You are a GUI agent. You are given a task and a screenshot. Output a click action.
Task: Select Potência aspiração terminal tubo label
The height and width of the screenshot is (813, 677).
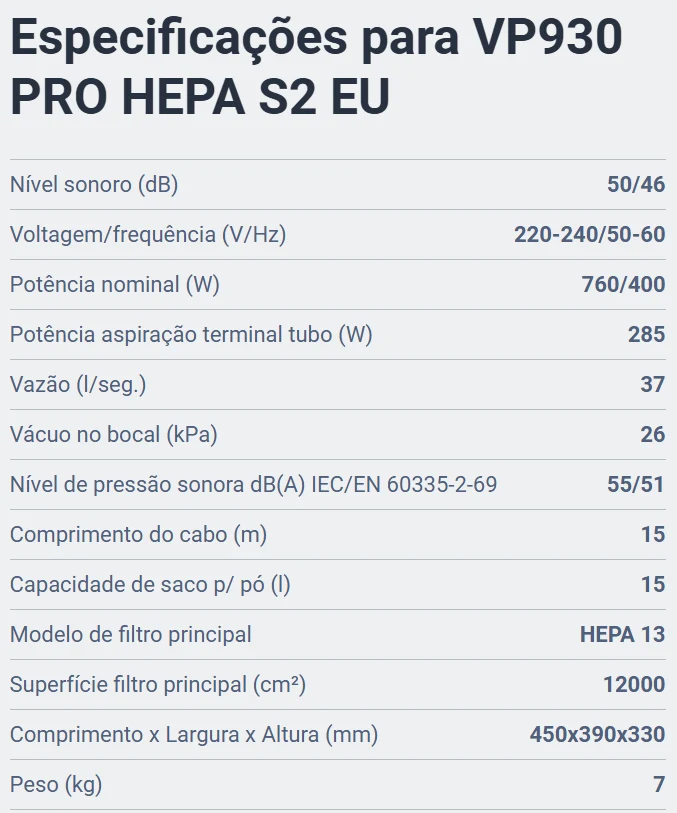tap(191, 334)
